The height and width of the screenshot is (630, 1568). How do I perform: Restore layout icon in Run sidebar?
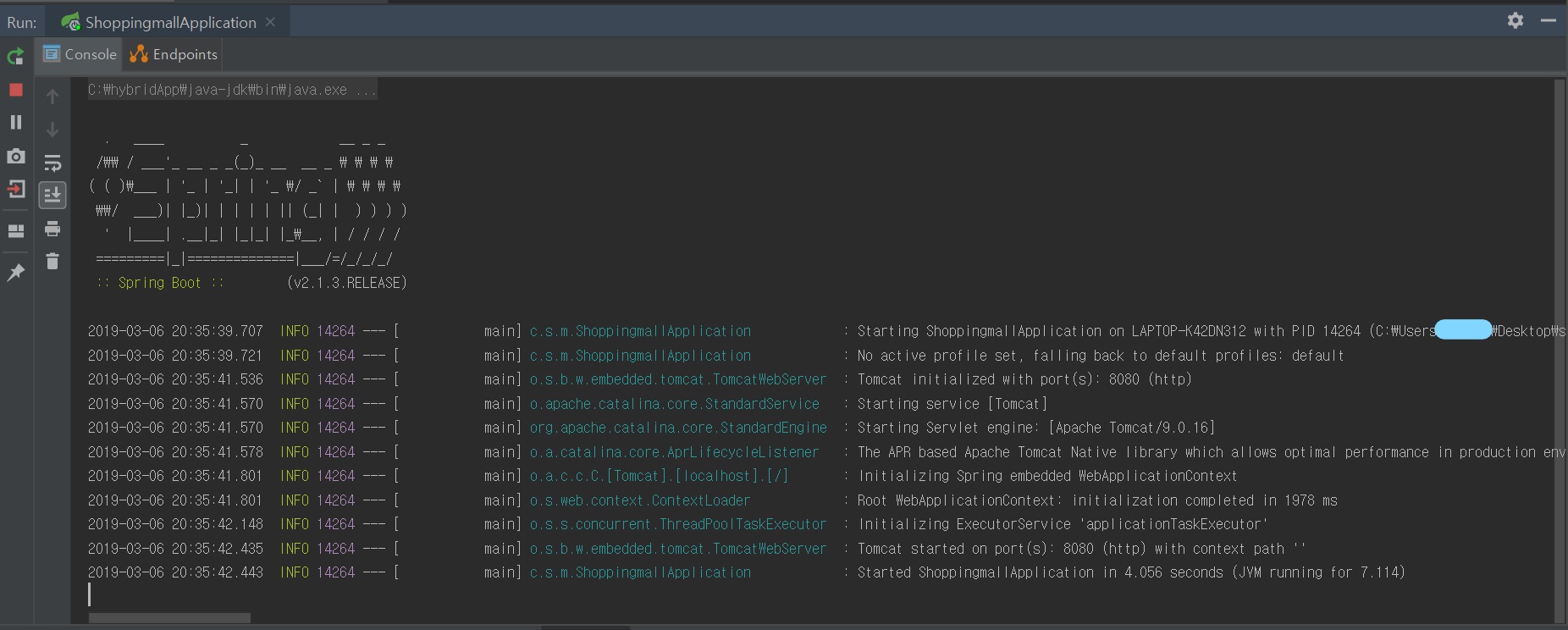click(15, 230)
